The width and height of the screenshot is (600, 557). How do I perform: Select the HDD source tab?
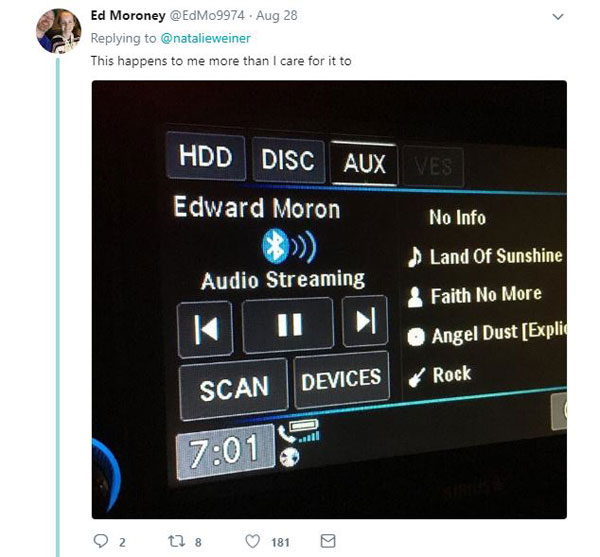pos(206,156)
